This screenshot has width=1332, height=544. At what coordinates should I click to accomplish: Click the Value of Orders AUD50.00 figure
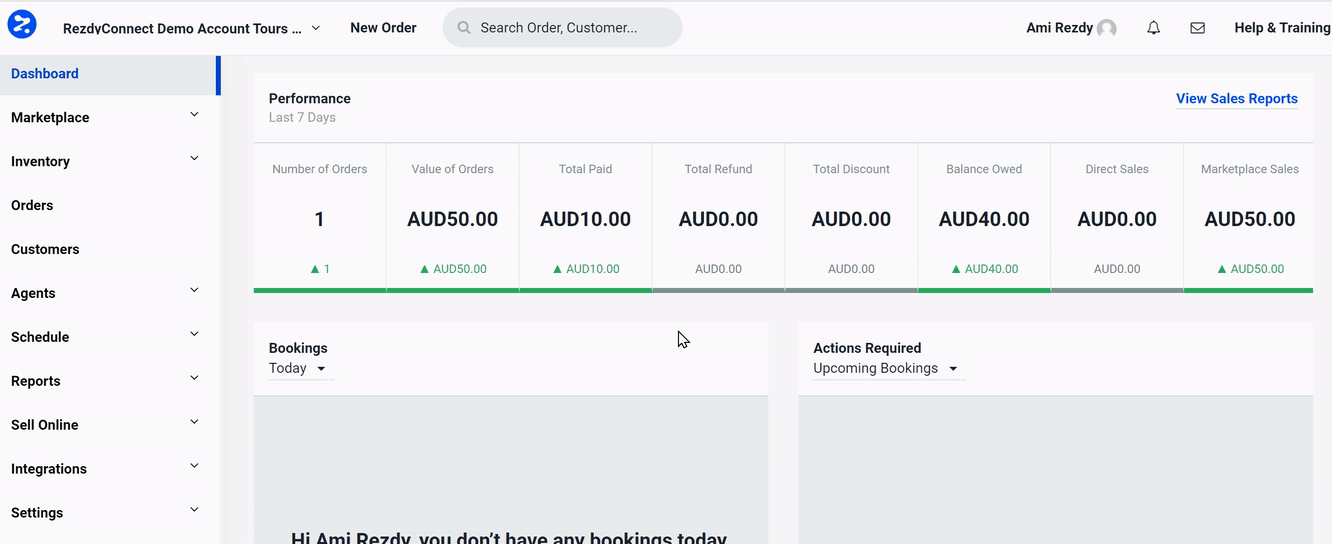point(453,219)
